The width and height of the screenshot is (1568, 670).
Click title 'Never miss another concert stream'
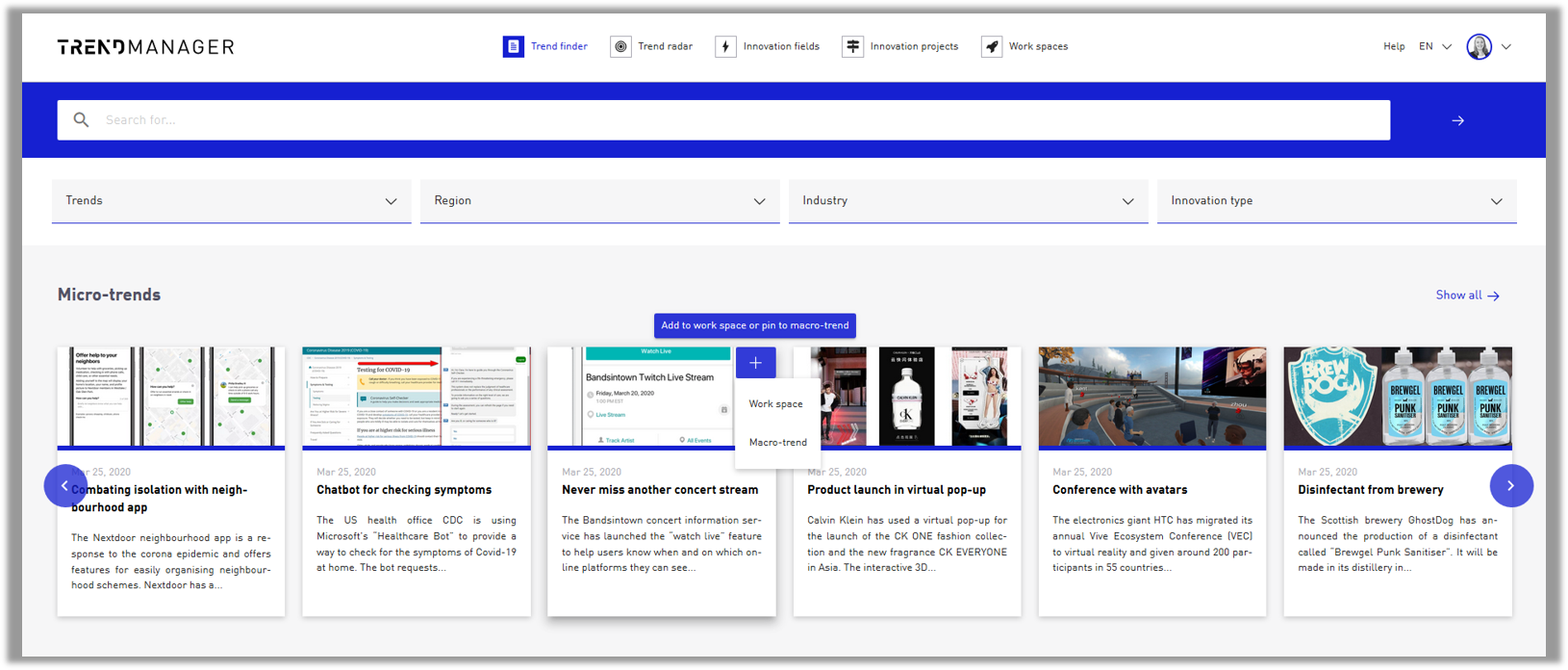pos(660,490)
